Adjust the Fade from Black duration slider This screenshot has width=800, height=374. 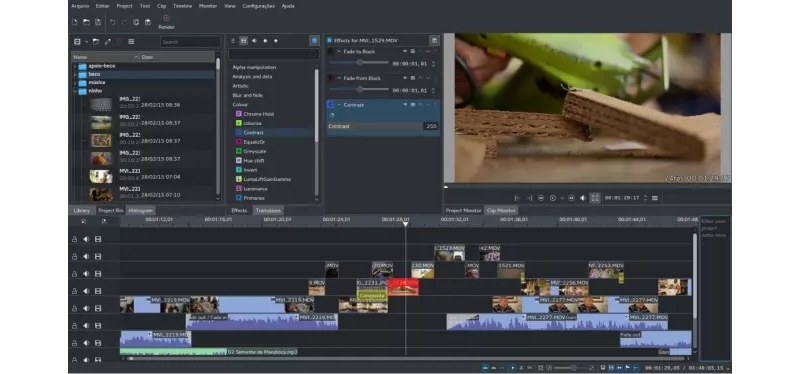click(359, 89)
